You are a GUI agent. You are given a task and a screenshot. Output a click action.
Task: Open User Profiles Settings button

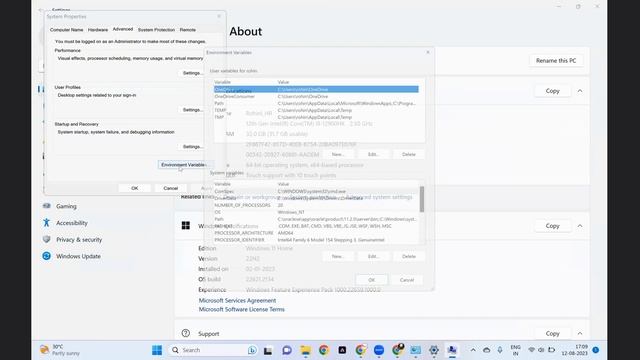[192, 110]
